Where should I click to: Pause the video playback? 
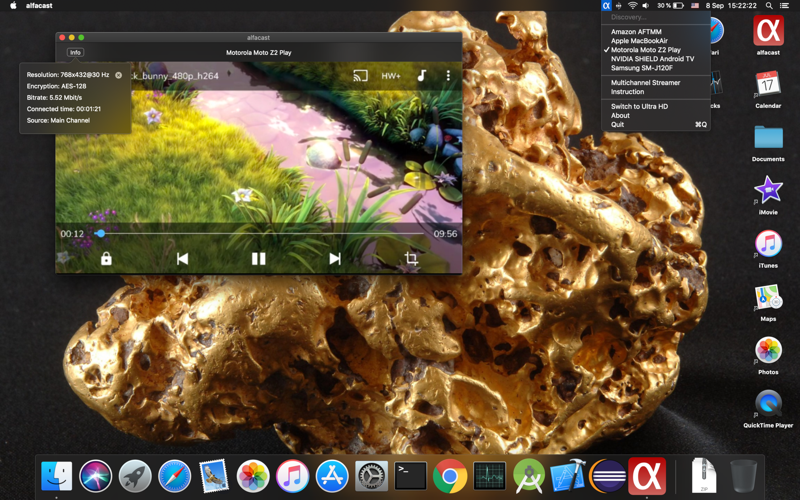coord(258,258)
